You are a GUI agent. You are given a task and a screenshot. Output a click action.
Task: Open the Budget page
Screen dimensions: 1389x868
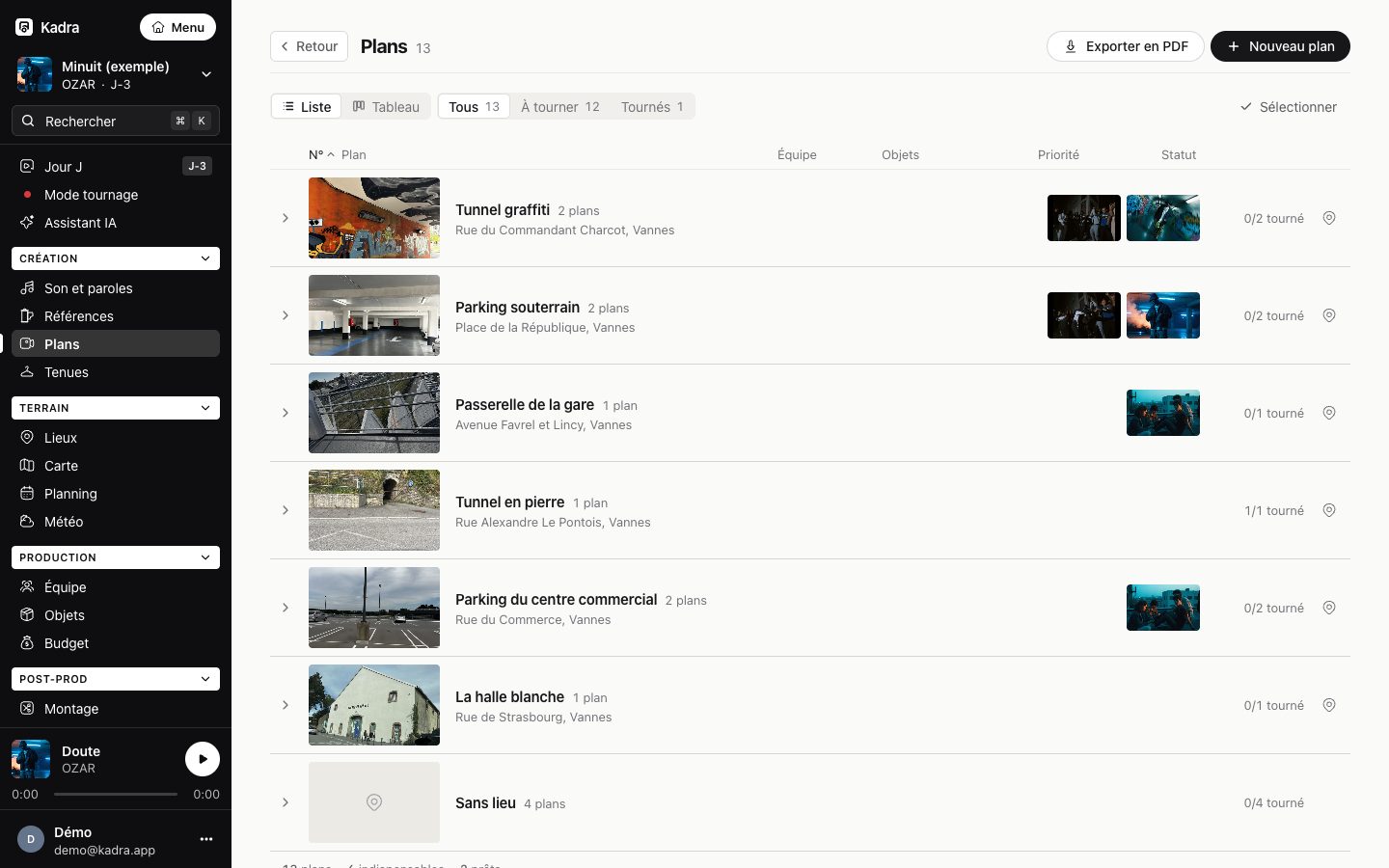pyautogui.click(x=116, y=643)
